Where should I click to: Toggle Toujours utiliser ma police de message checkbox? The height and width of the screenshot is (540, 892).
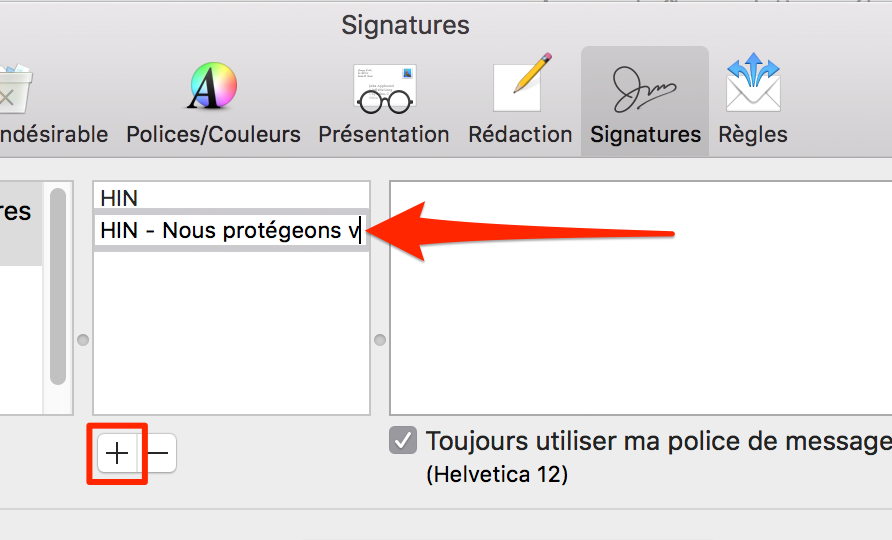point(403,441)
